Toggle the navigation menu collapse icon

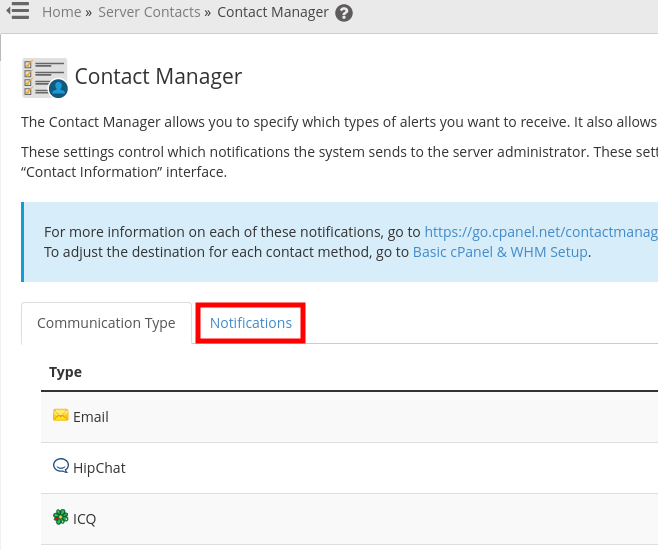coord(18,10)
